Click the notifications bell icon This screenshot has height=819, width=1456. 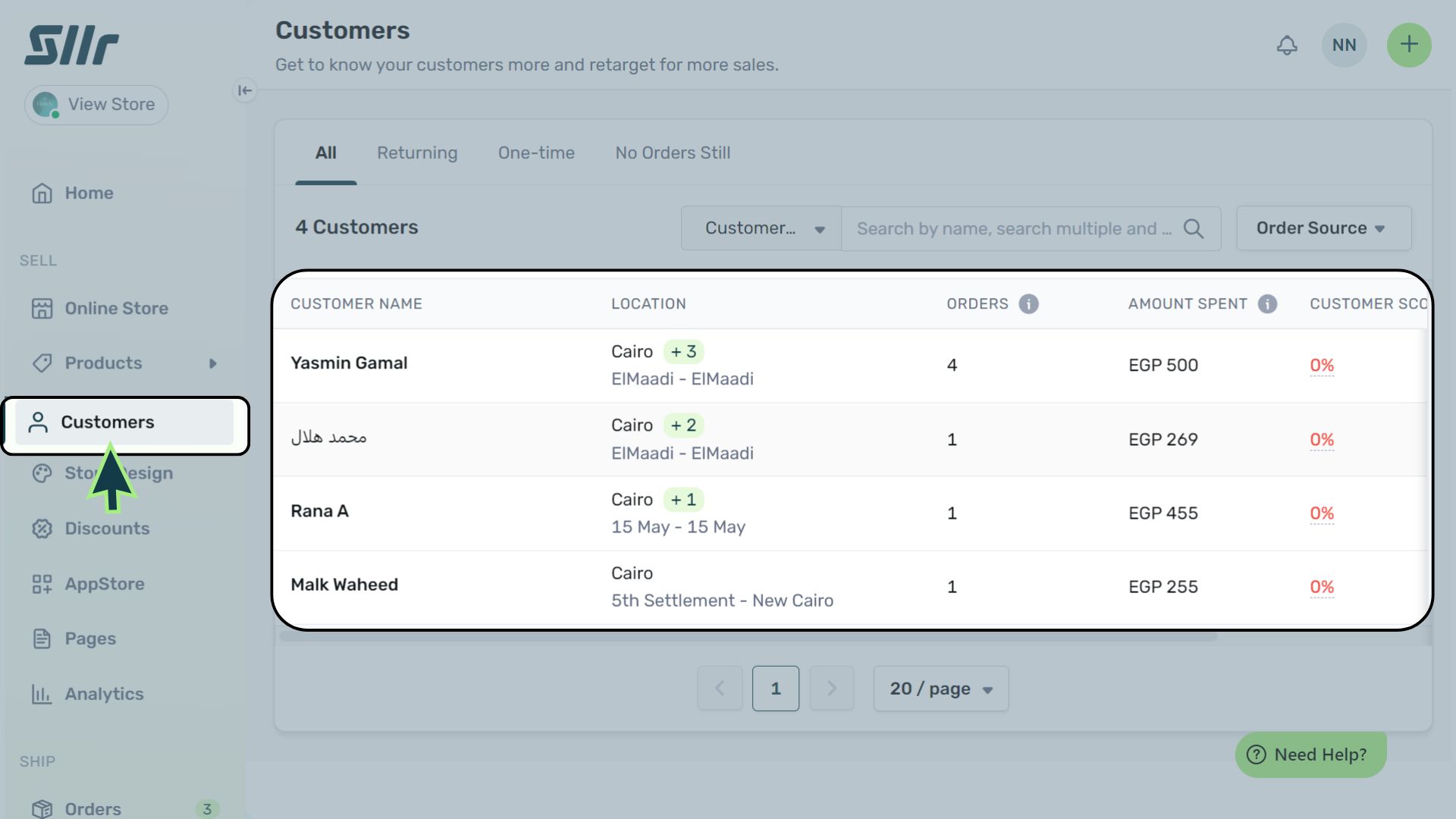click(1287, 45)
